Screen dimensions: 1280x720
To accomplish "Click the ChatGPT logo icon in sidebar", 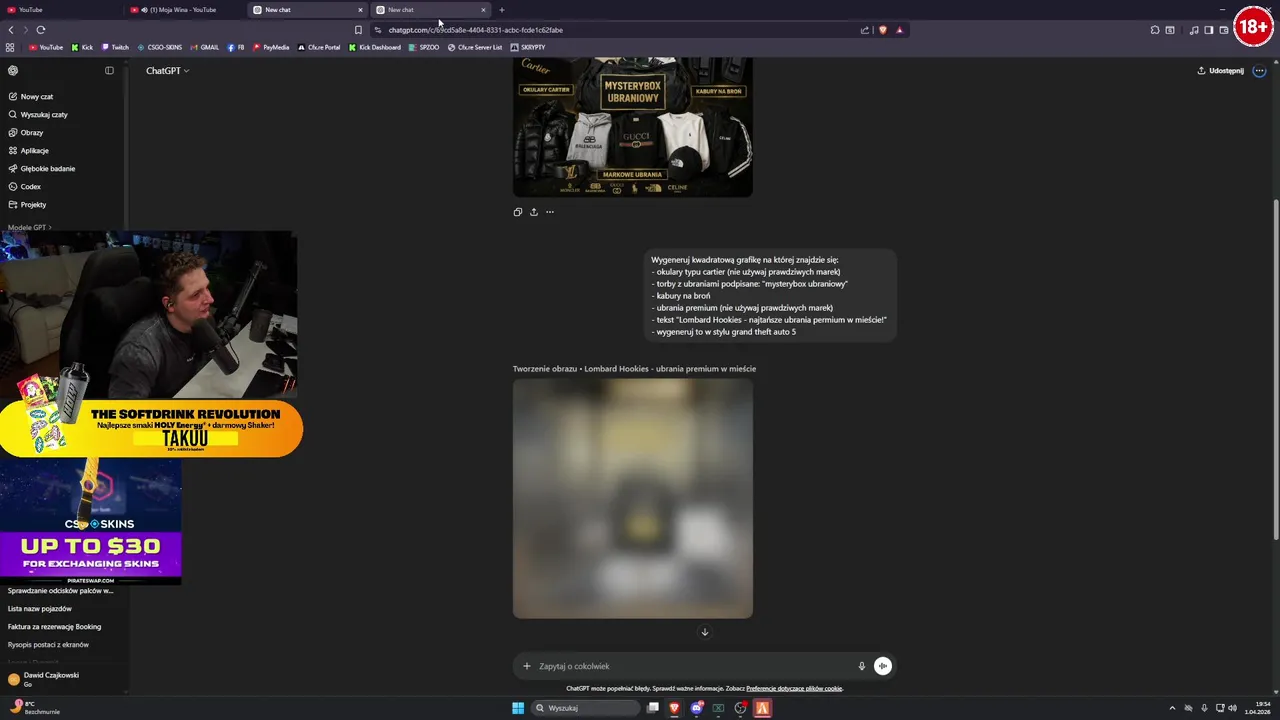I will click(x=13, y=71).
